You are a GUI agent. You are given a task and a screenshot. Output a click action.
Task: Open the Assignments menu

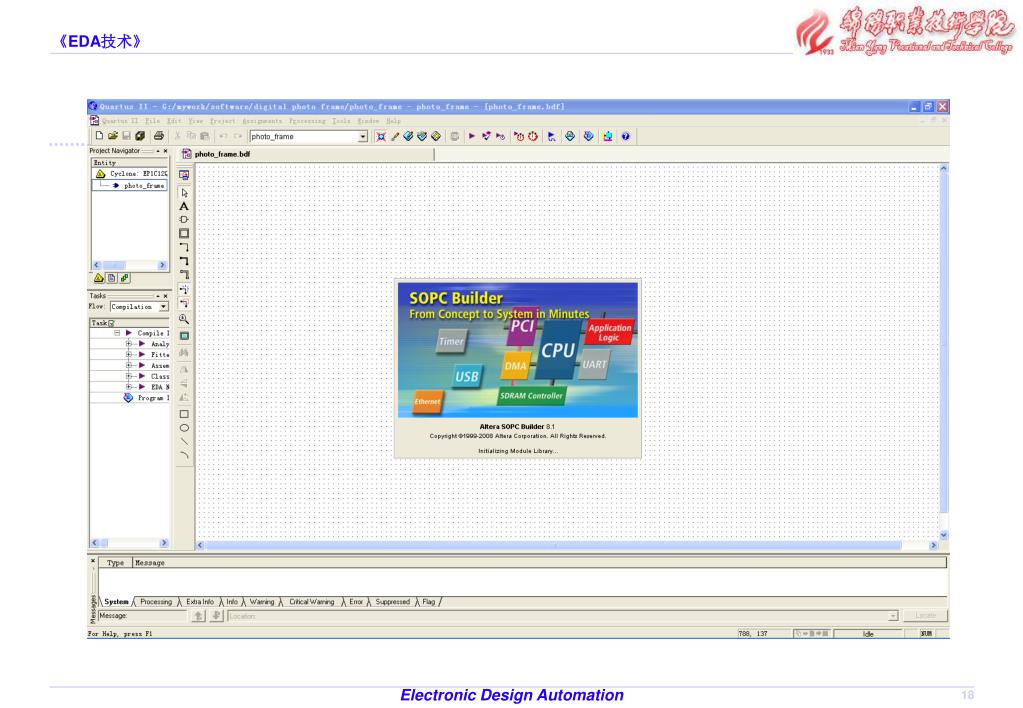pyautogui.click(x=262, y=121)
